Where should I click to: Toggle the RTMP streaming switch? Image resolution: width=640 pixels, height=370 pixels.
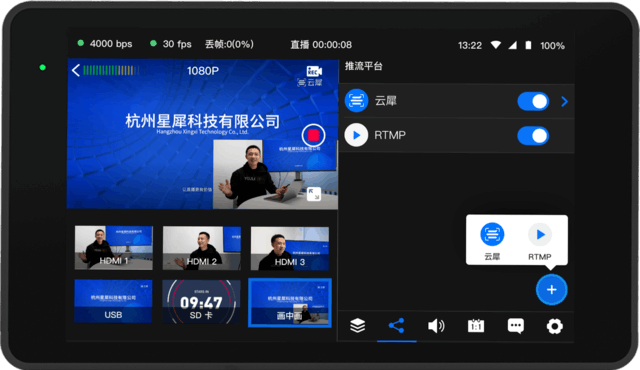pyautogui.click(x=533, y=136)
